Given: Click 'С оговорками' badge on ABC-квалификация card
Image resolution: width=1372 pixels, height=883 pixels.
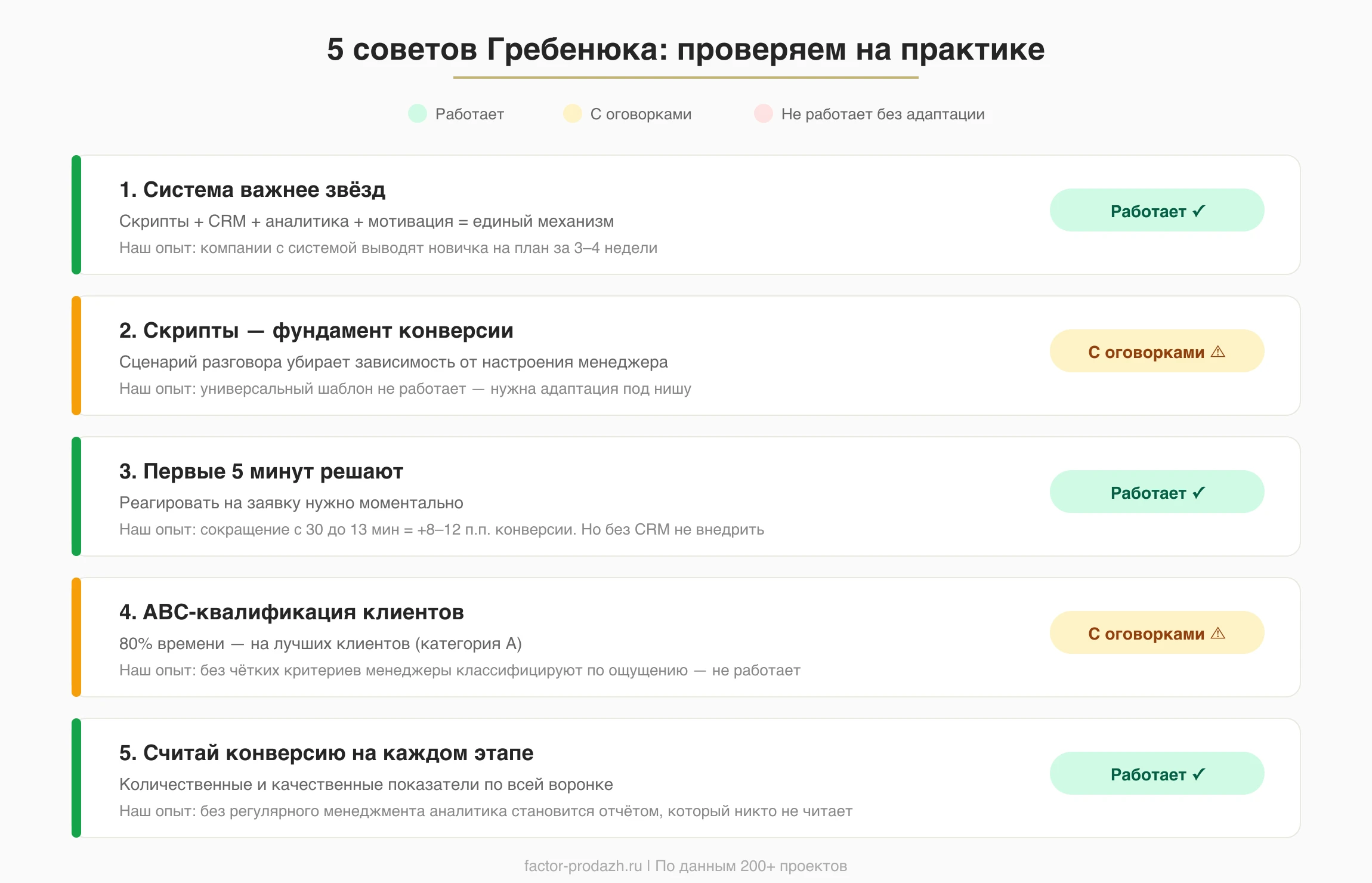Looking at the screenshot, I should click(x=1156, y=633).
